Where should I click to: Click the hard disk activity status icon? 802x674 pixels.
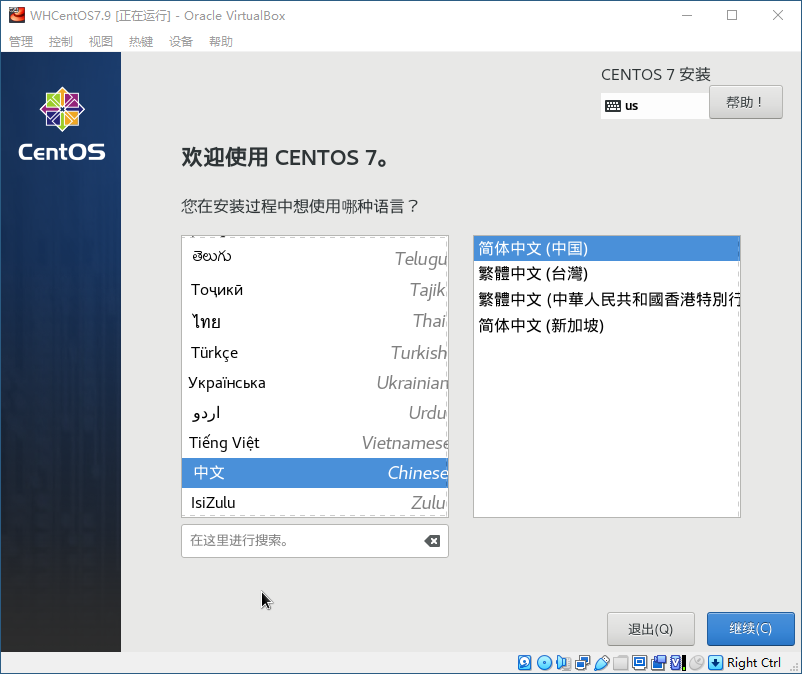pos(524,663)
